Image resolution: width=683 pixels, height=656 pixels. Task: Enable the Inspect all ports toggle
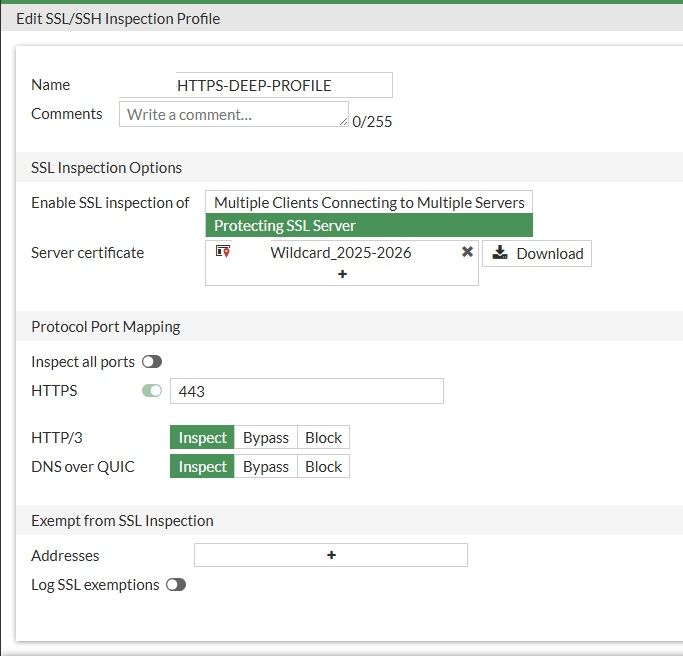point(151,361)
